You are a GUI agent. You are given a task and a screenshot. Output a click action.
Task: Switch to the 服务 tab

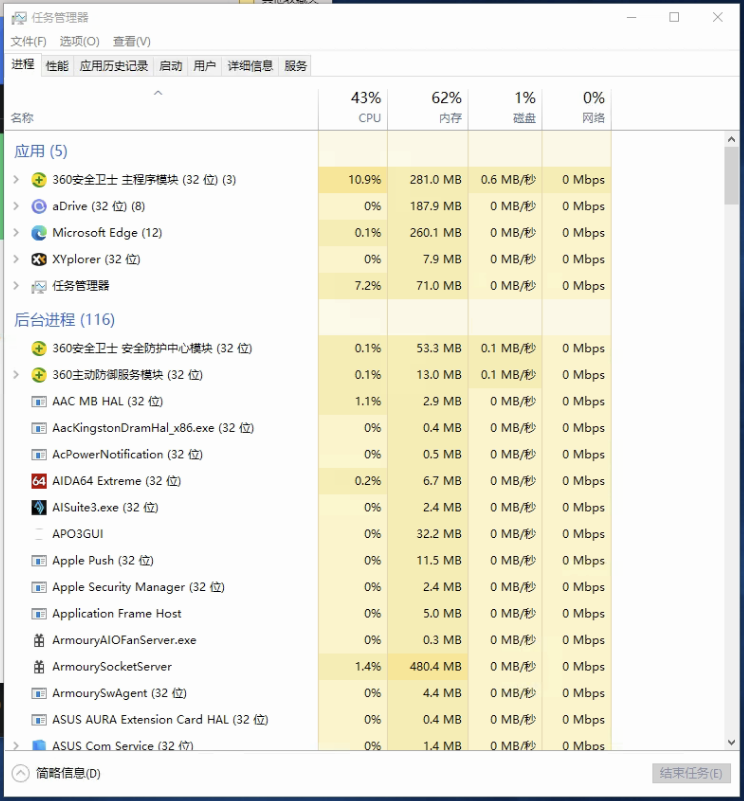[x=295, y=66]
